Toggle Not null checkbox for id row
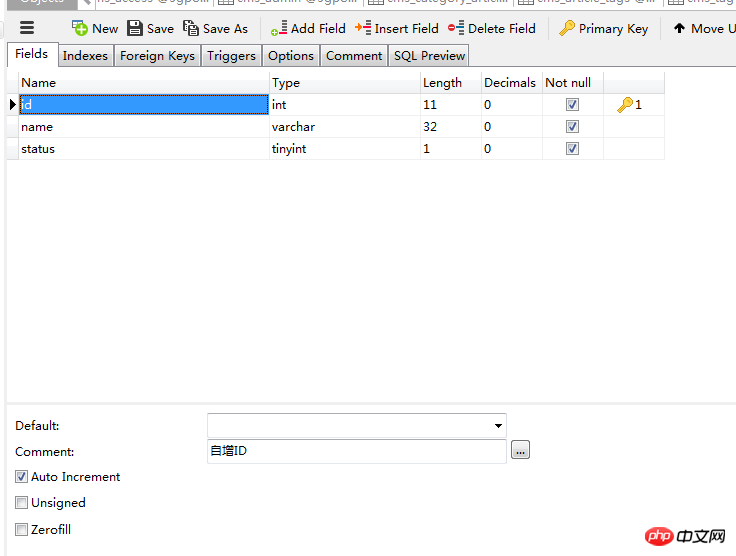Viewport: 736px width, 556px height. point(572,104)
